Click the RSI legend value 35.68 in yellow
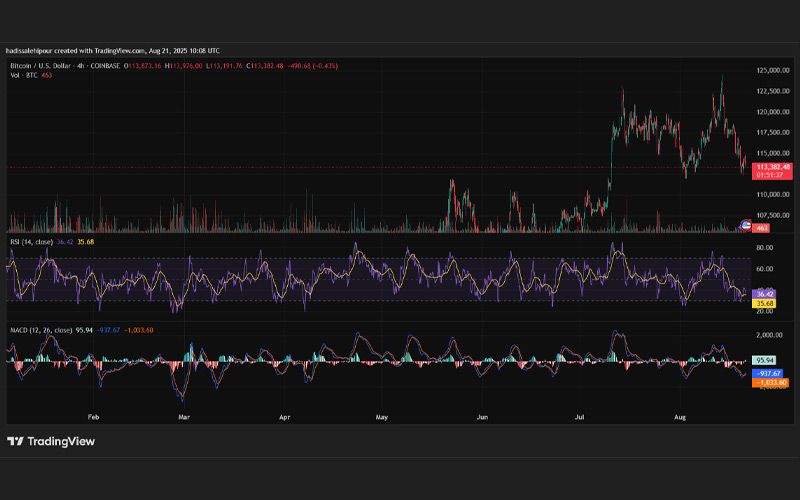The width and height of the screenshot is (800, 500). click(x=85, y=242)
